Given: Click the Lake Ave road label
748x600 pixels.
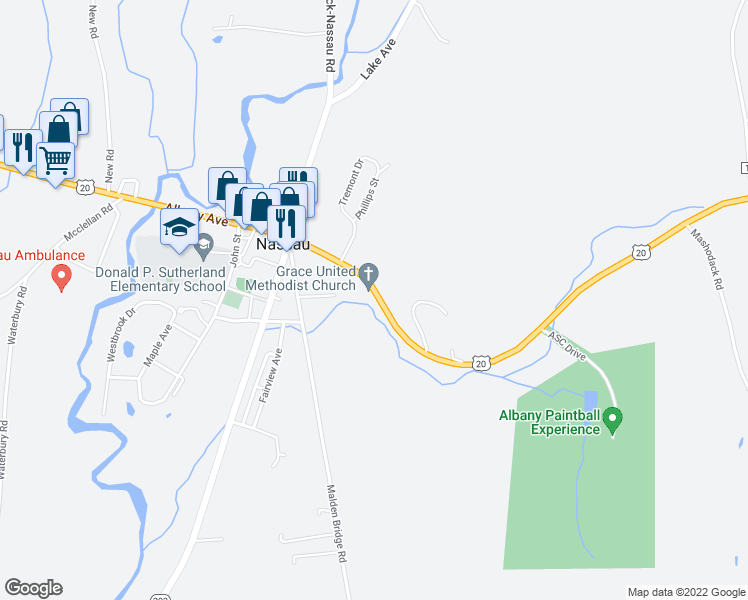Looking at the screenshot, I should pos(377,59).
